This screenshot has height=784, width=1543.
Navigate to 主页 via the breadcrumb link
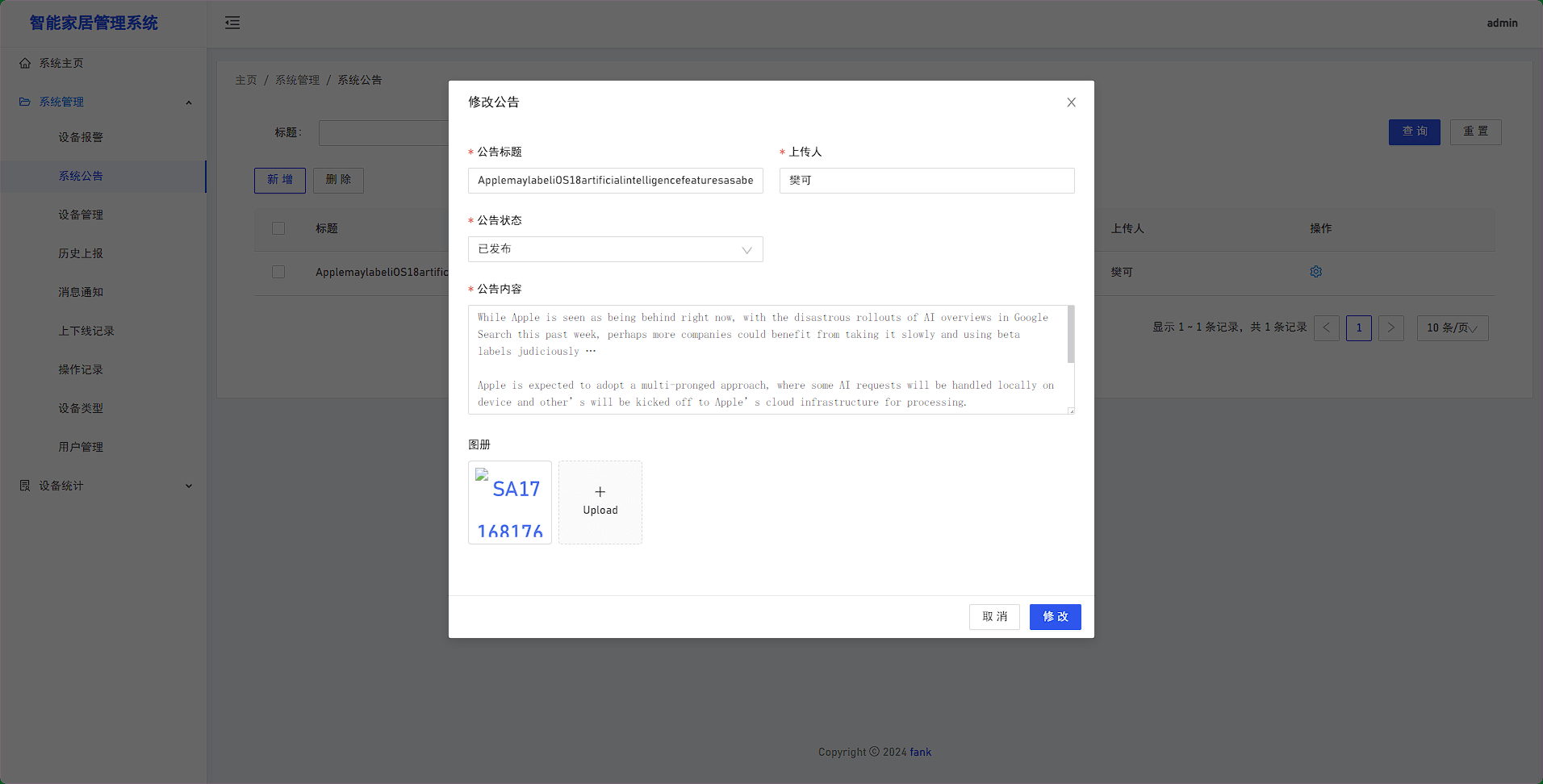pyautogui.click(x=246, y=80)
